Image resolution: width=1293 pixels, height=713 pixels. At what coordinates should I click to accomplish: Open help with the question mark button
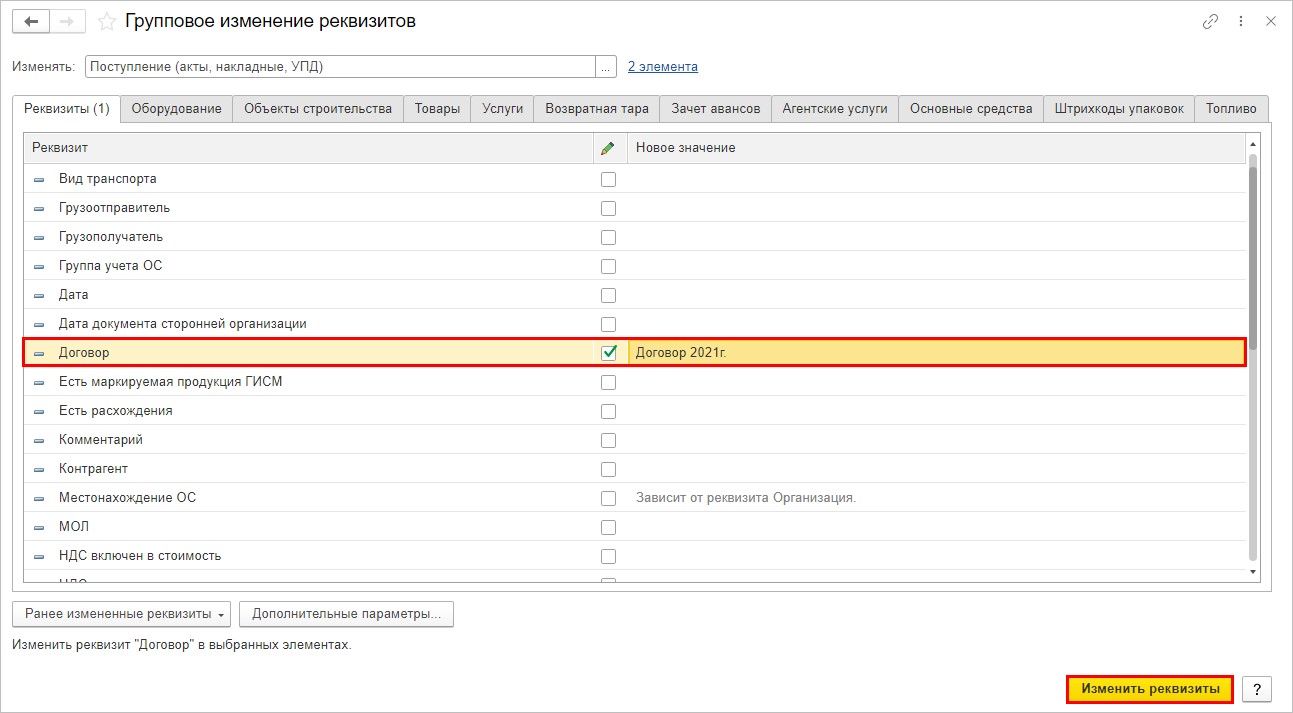pos(1257,689)
